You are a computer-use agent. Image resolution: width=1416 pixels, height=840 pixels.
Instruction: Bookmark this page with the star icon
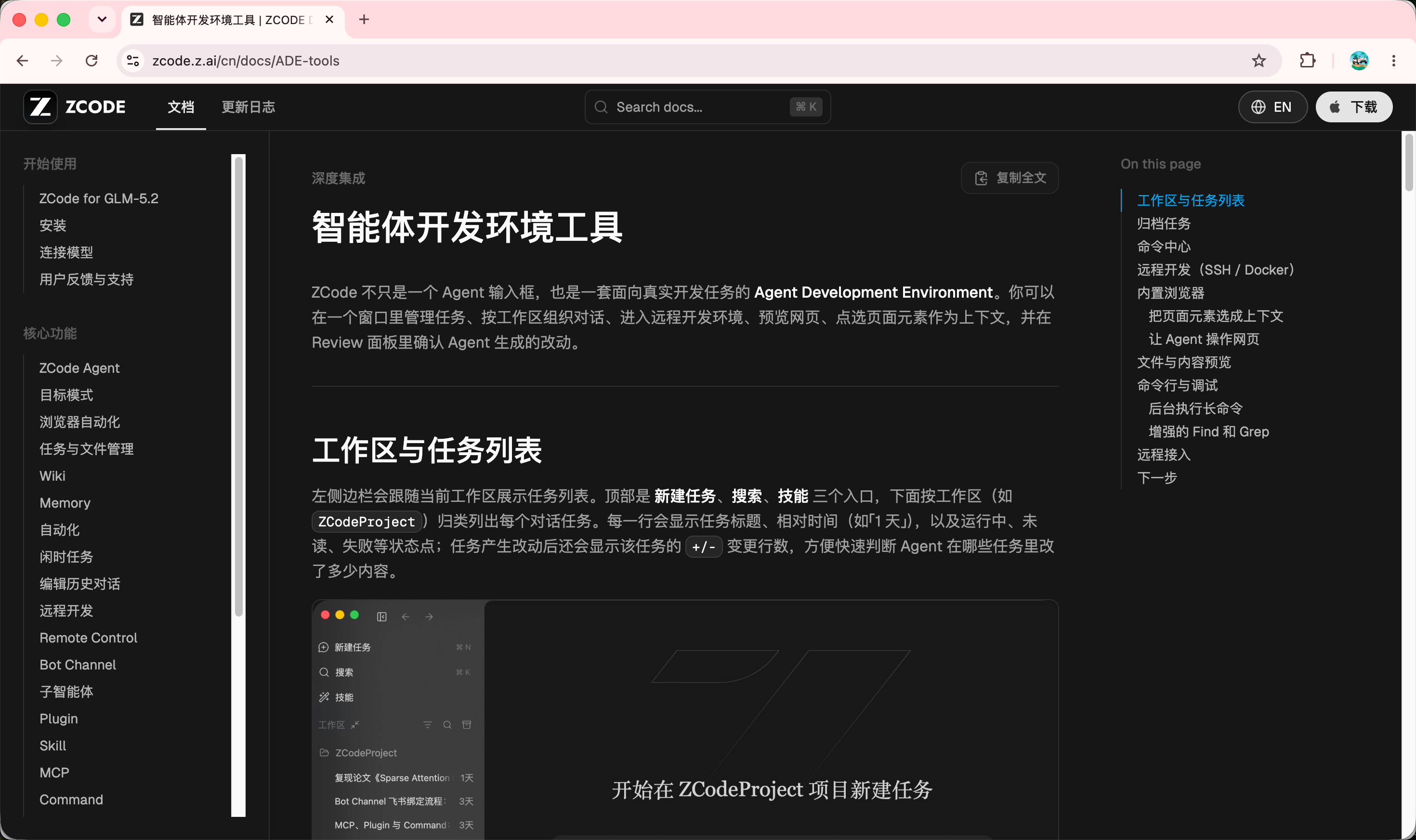point(1258,61)
